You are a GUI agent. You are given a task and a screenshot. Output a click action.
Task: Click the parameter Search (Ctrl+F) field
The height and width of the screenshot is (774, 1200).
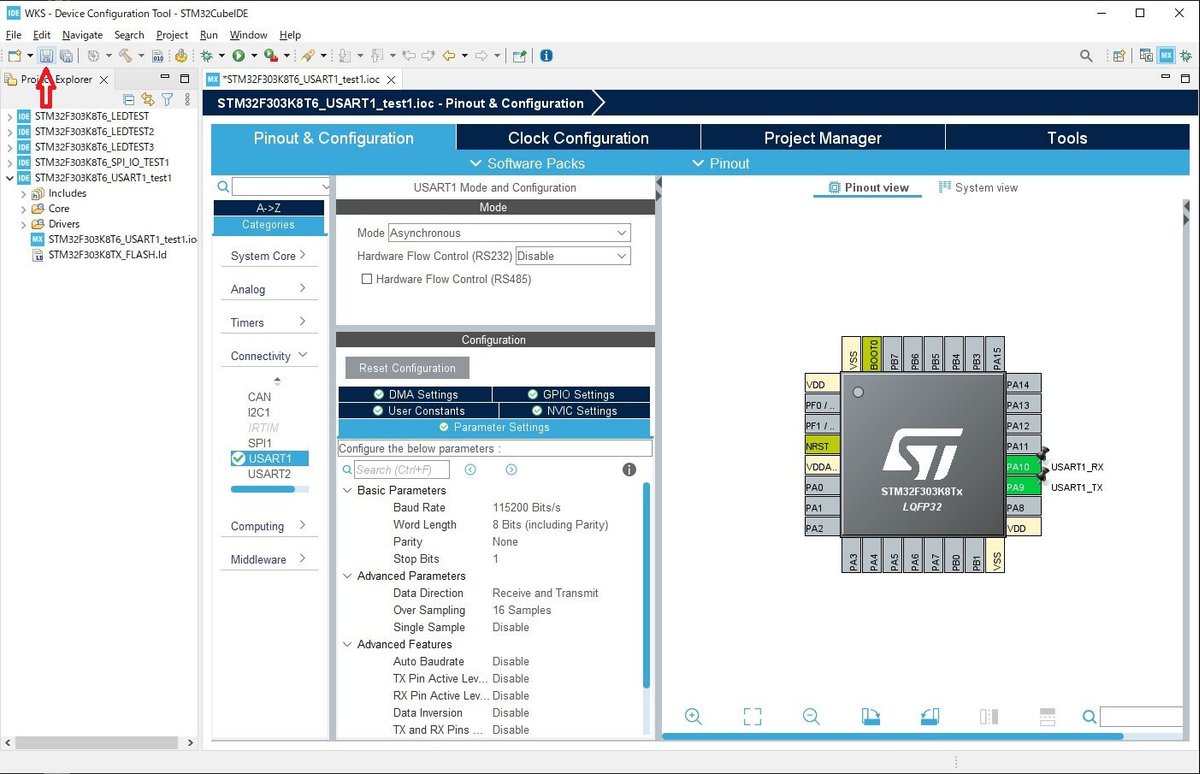click(402, 469)
